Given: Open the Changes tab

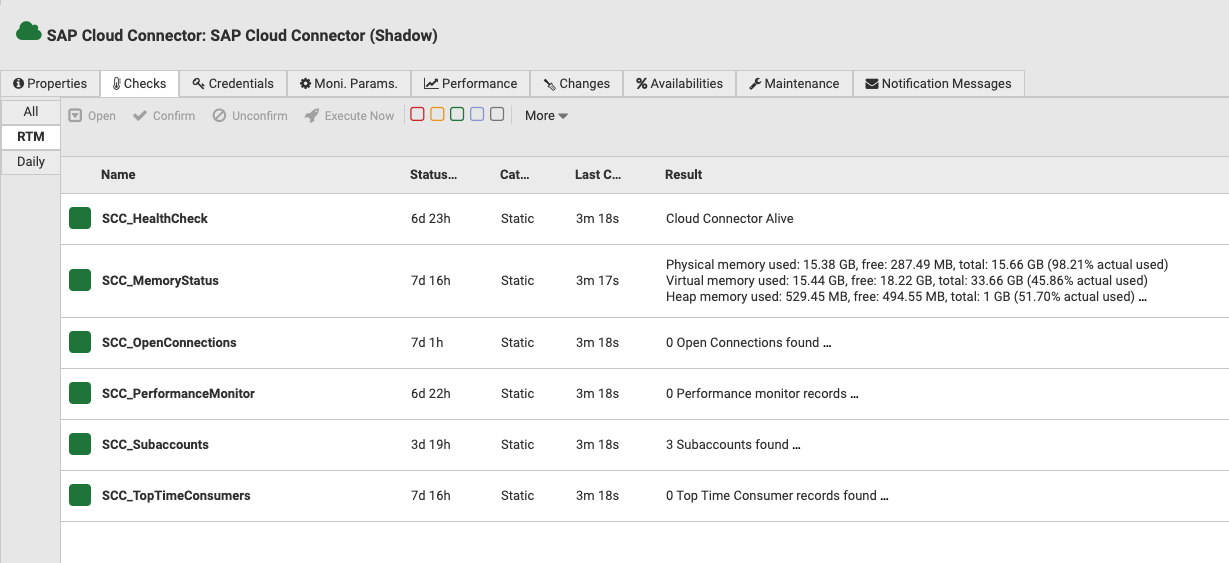Looking at the screenshot, I should (576, 84).
